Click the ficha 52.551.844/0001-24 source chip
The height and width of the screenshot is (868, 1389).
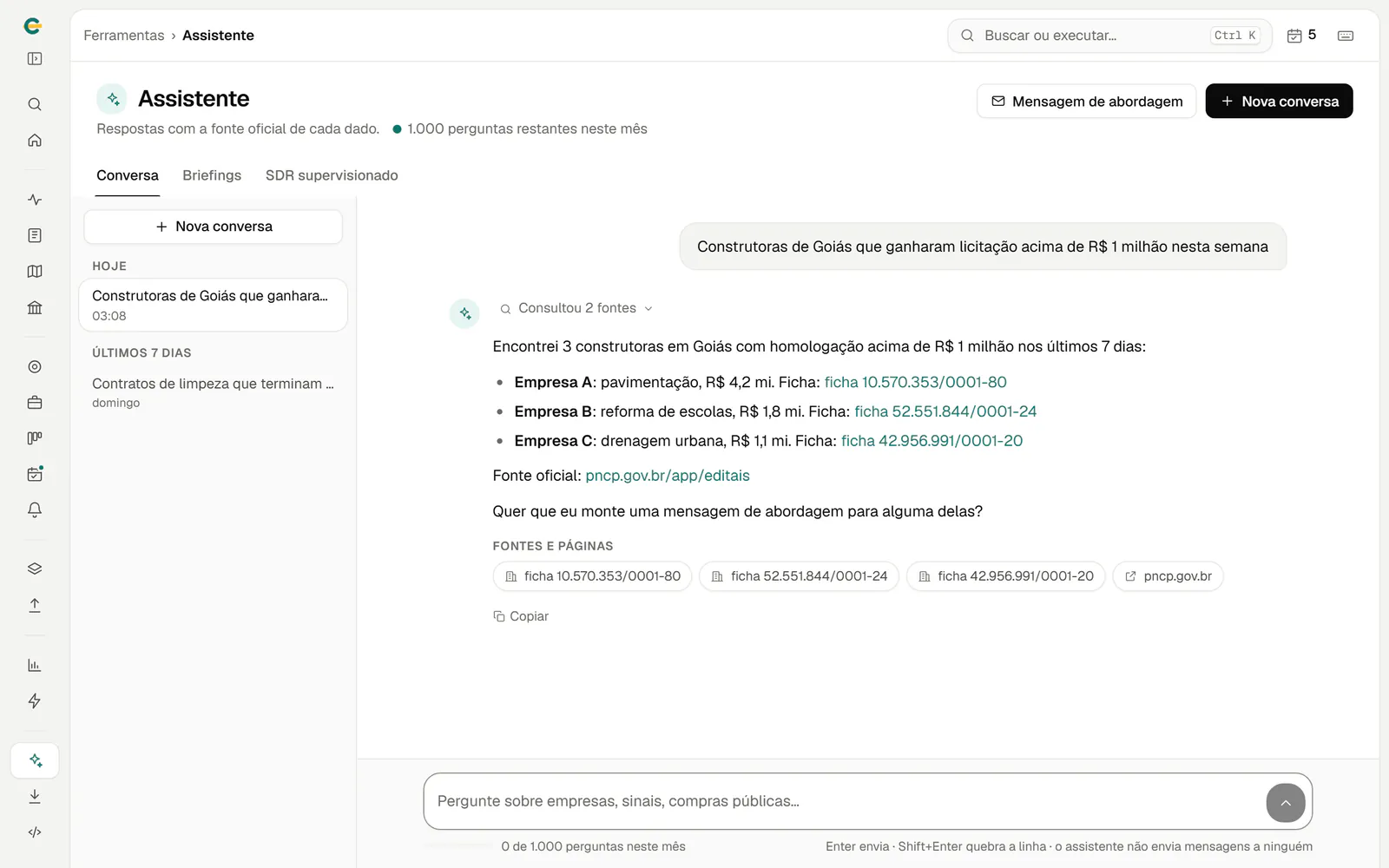click(799, 576)
